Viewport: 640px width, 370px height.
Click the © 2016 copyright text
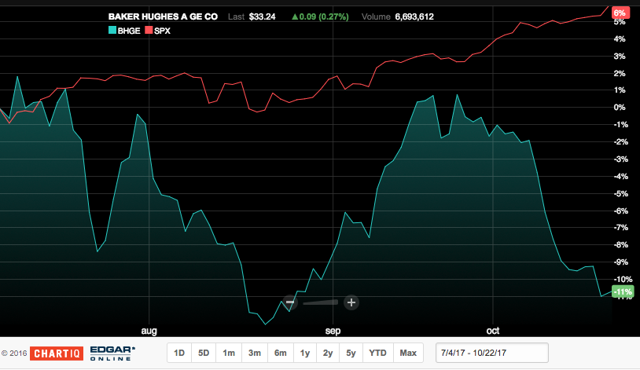[14, 353]
